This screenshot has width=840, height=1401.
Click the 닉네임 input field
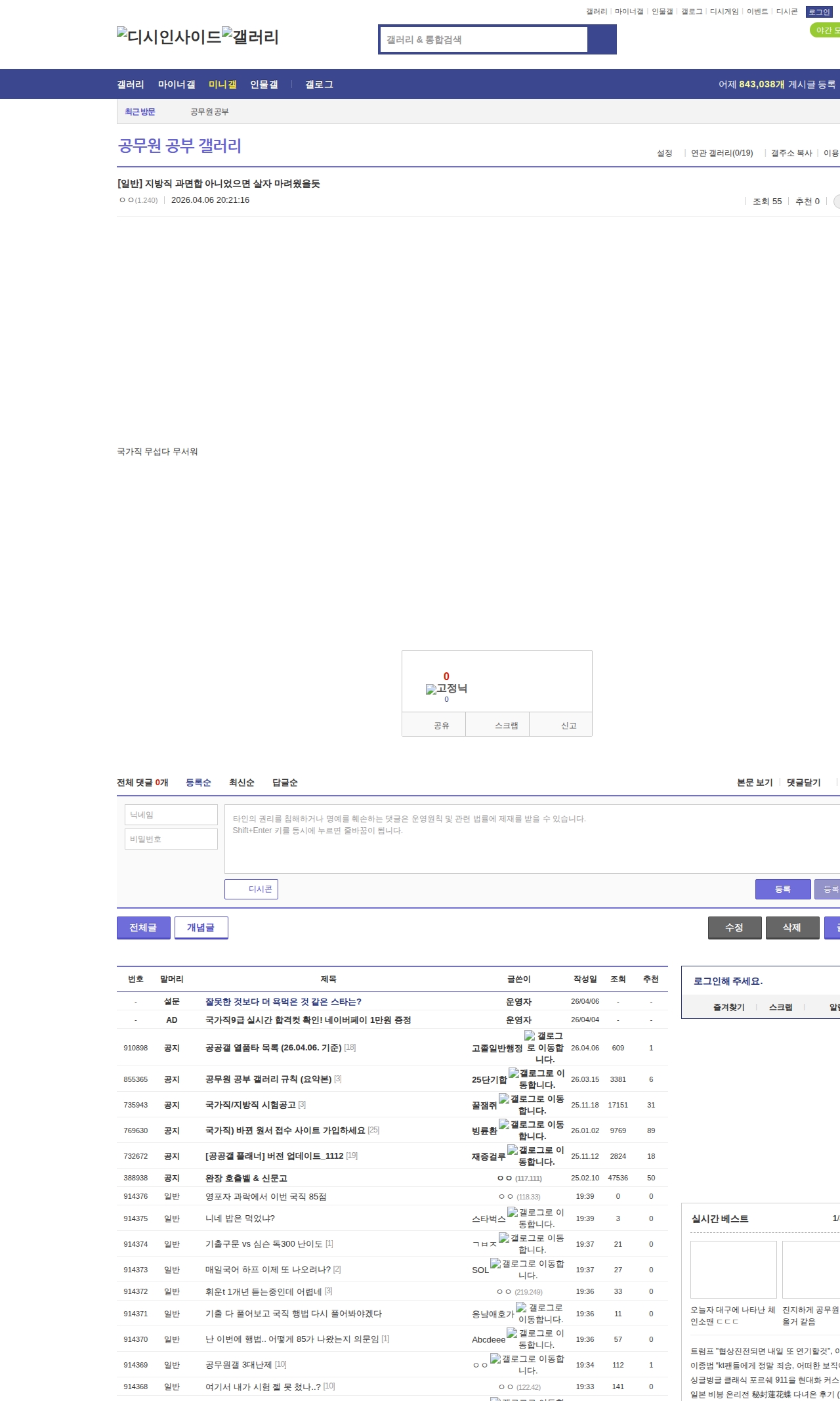[171, 815]
